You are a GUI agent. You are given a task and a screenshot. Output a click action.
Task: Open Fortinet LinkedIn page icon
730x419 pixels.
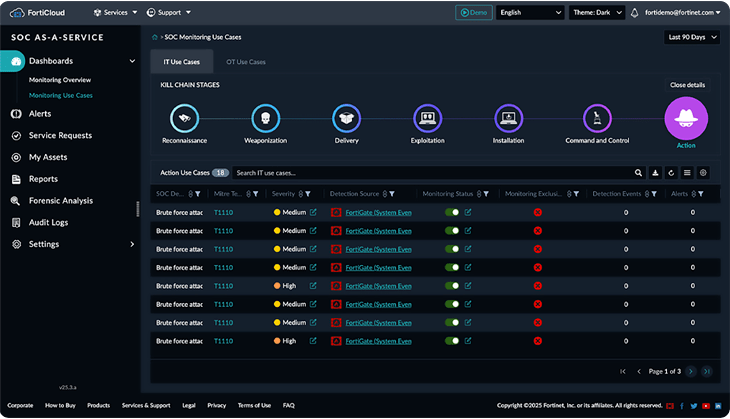(x=718, y=406)
